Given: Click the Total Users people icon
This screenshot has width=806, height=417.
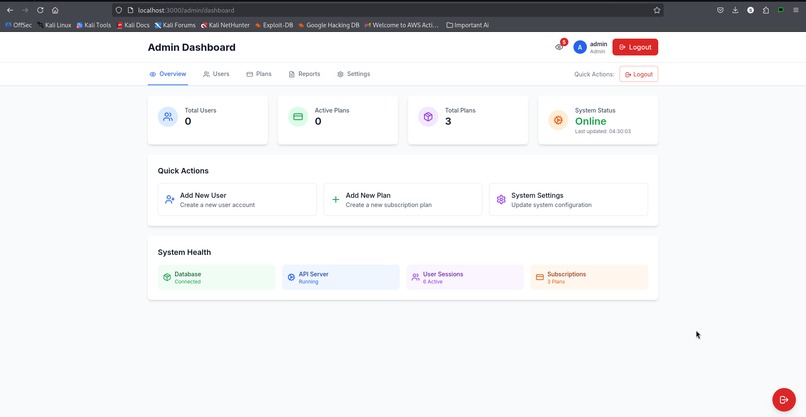Looking at the screenshot, I should (x=168, y=117).
